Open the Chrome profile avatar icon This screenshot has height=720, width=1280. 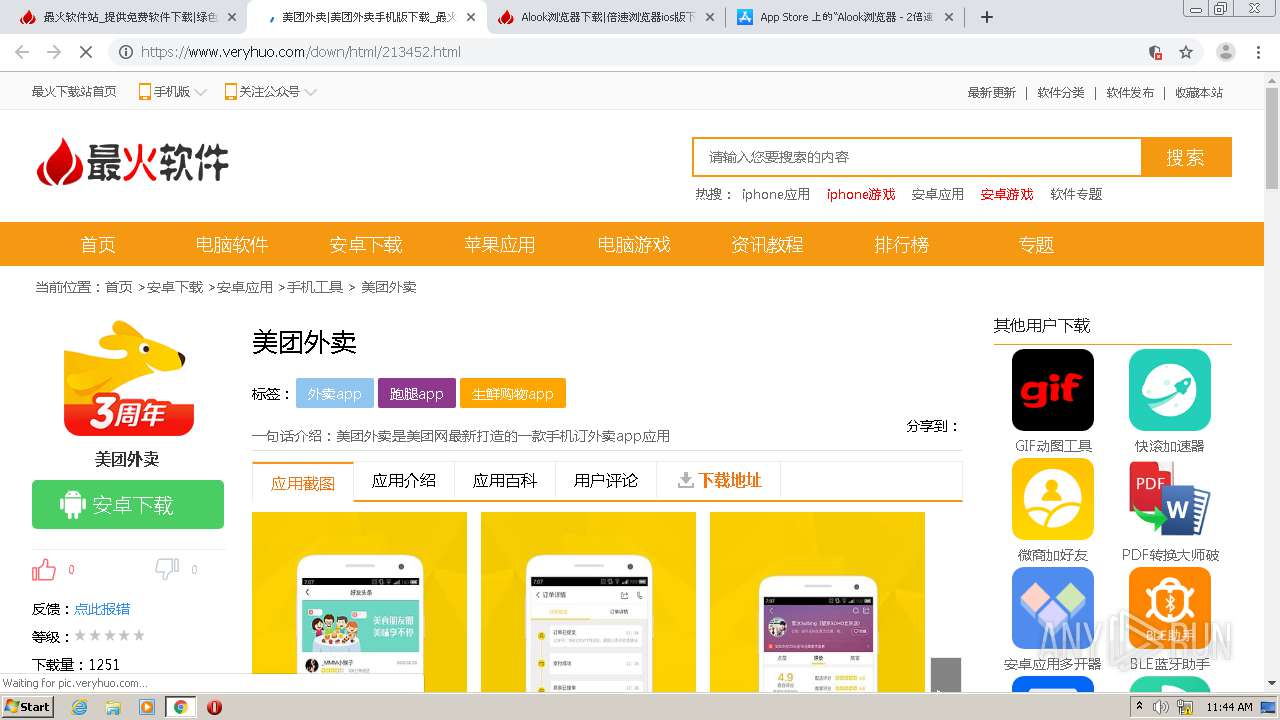(1226, 52)
